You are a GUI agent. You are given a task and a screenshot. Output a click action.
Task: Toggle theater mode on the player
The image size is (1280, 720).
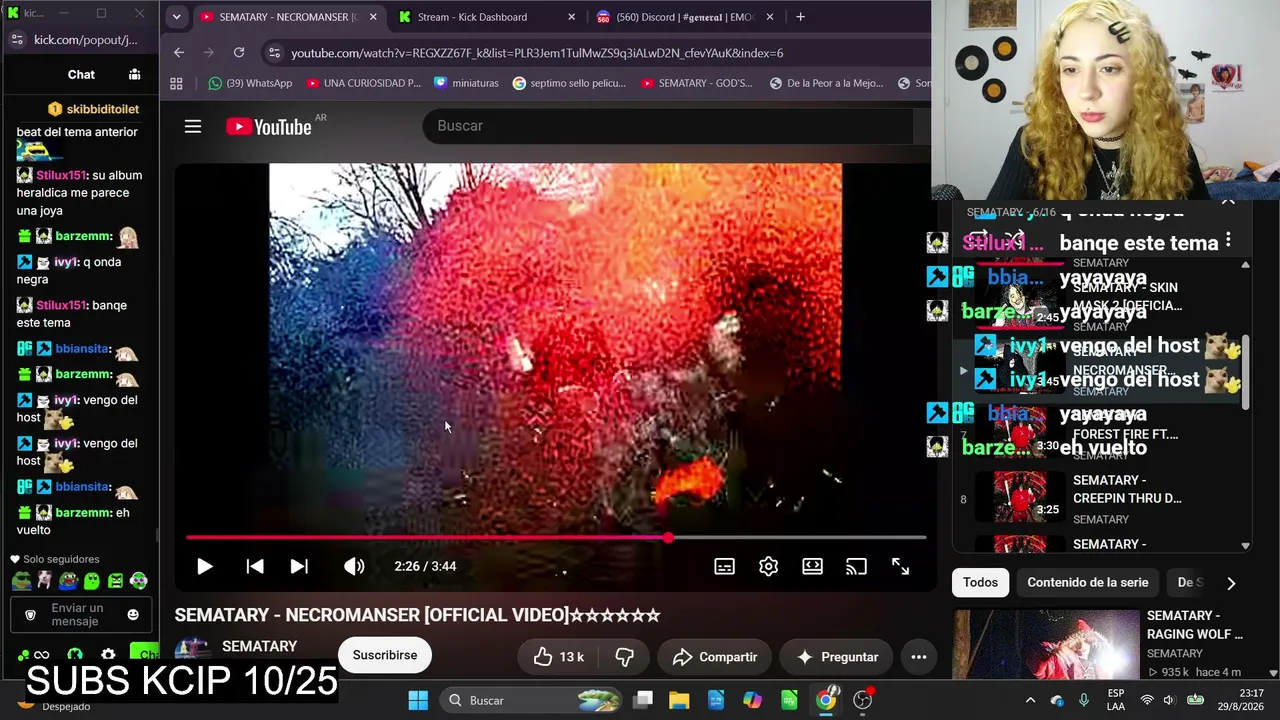812,566
